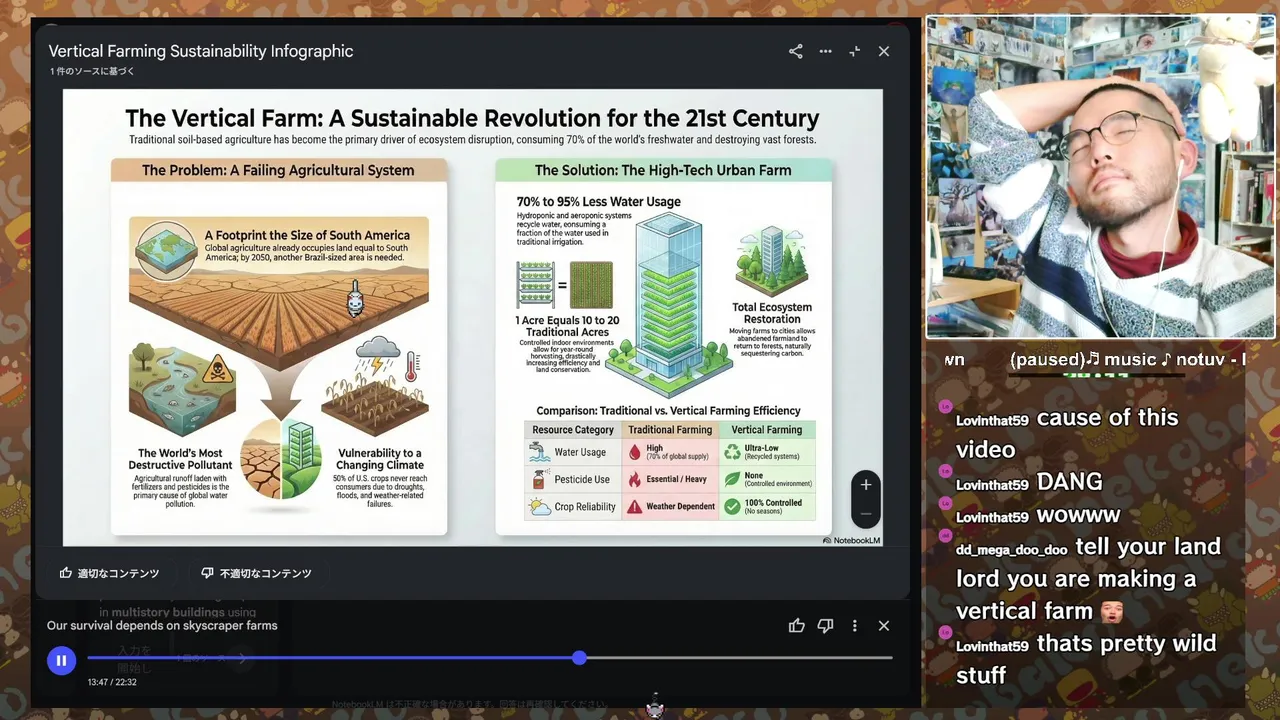Click the 13:47 / 22:32 timestamp
Image resolution: width=1280 pixels, height=720 pixels.
[x=112, y=682]
